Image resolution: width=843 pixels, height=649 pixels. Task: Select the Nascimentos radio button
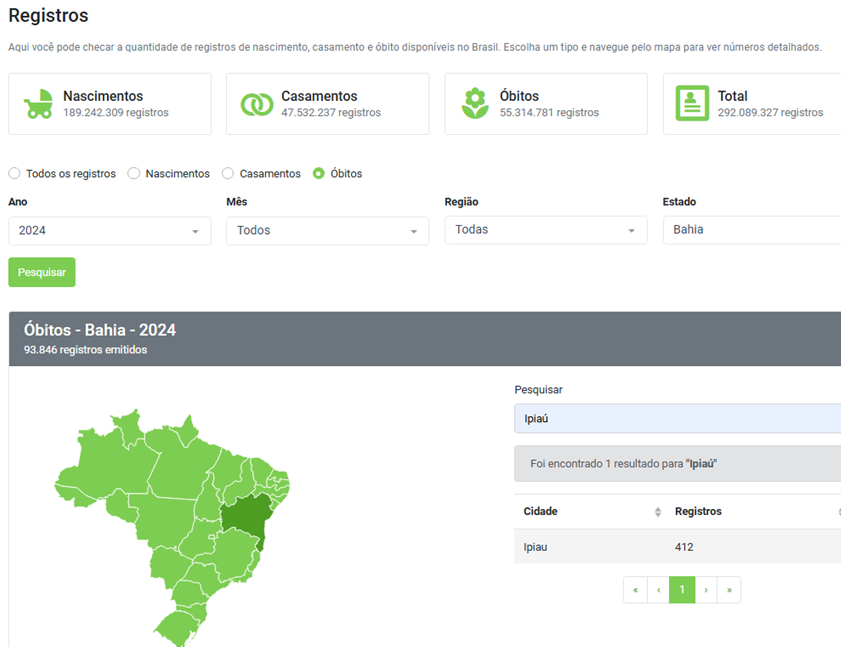(x=134, y=174)
